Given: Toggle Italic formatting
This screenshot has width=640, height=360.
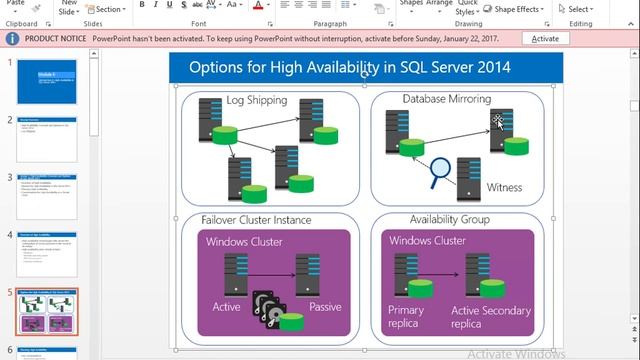Looking at the screenshot, I should tap(156, 4).
